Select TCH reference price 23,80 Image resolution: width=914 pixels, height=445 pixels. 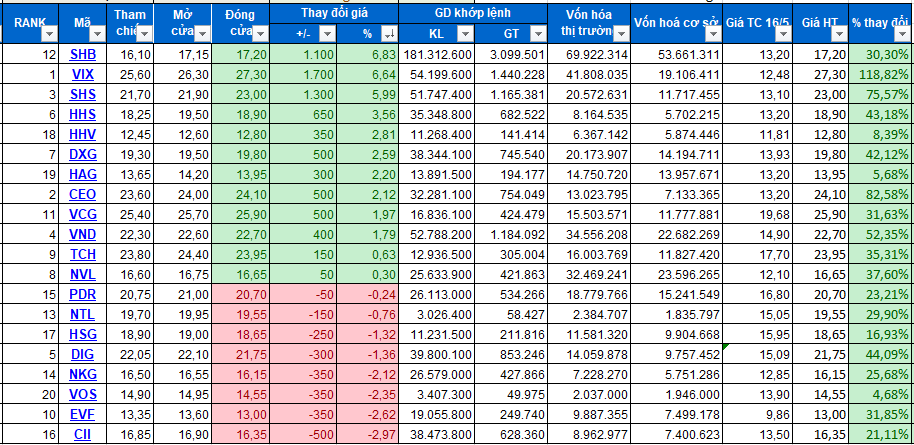129,254
